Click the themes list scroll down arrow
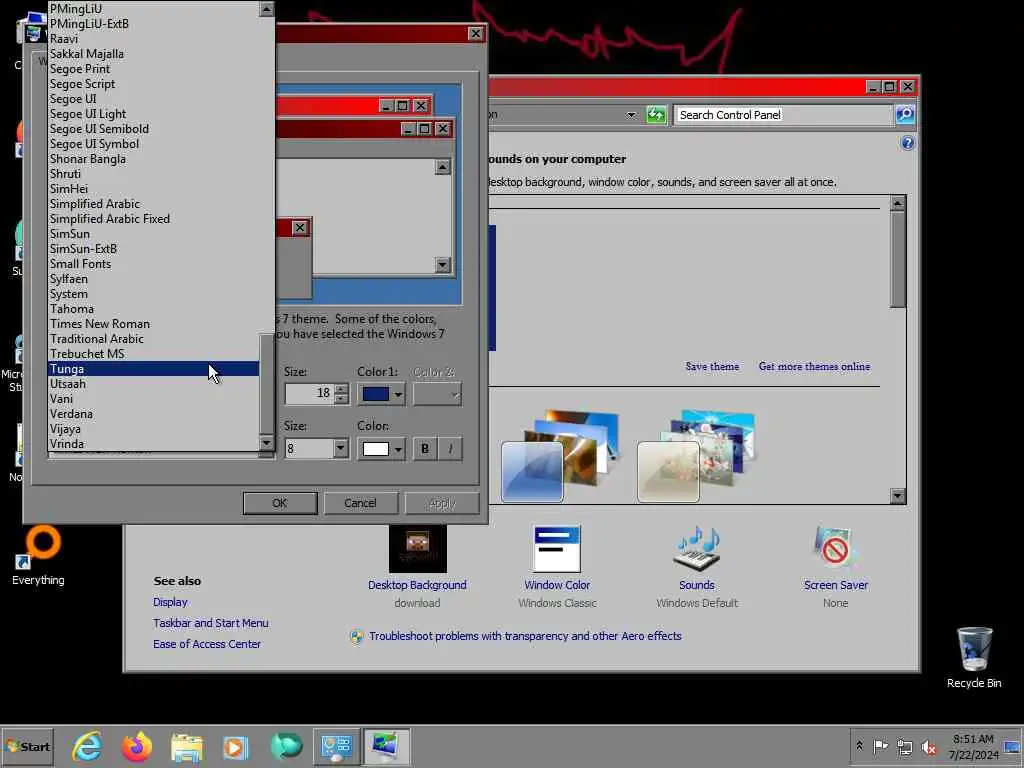The image size is (1024, 768). (898, 496)
